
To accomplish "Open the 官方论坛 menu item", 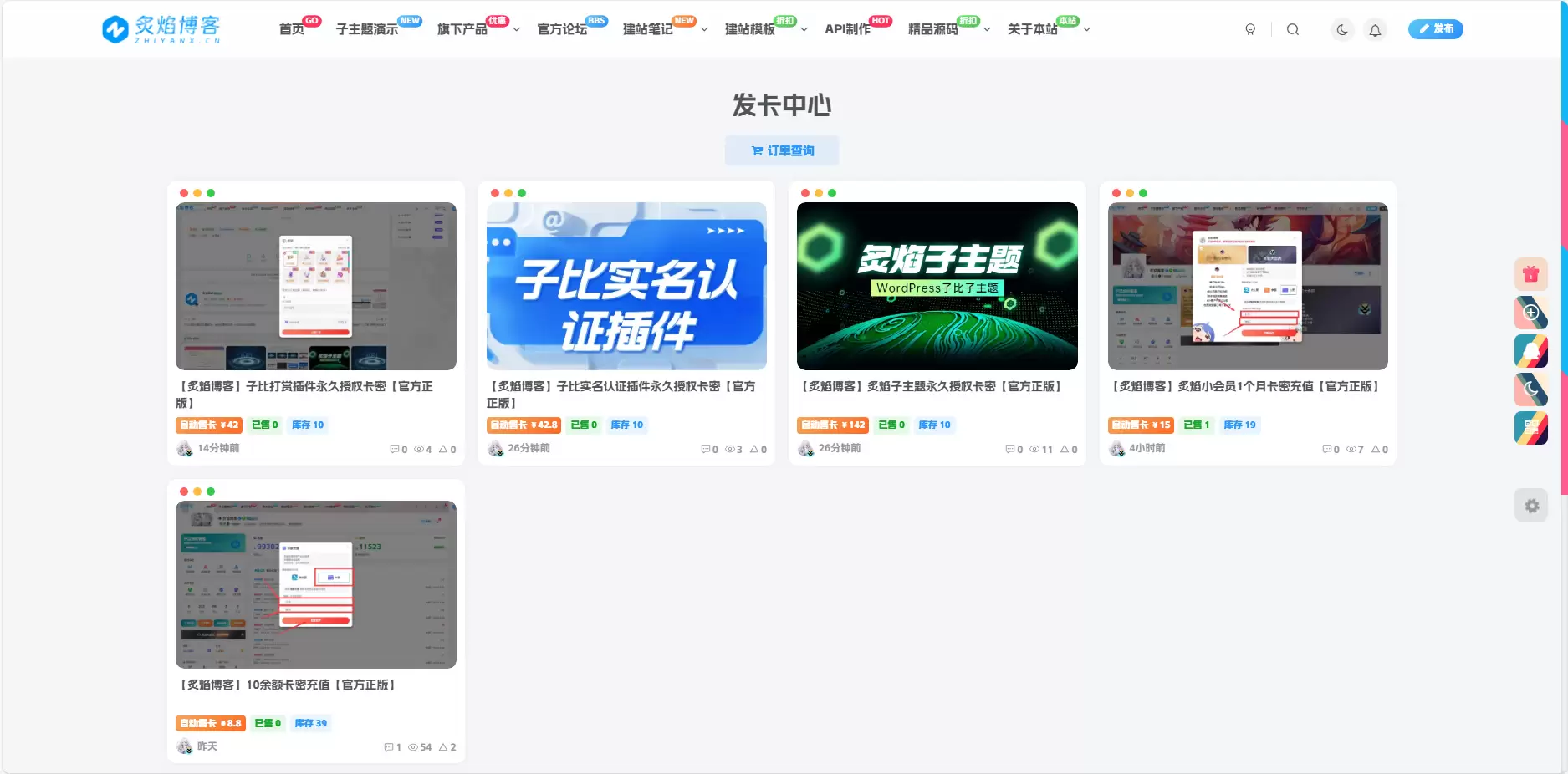I will click(x=562, y=29).
